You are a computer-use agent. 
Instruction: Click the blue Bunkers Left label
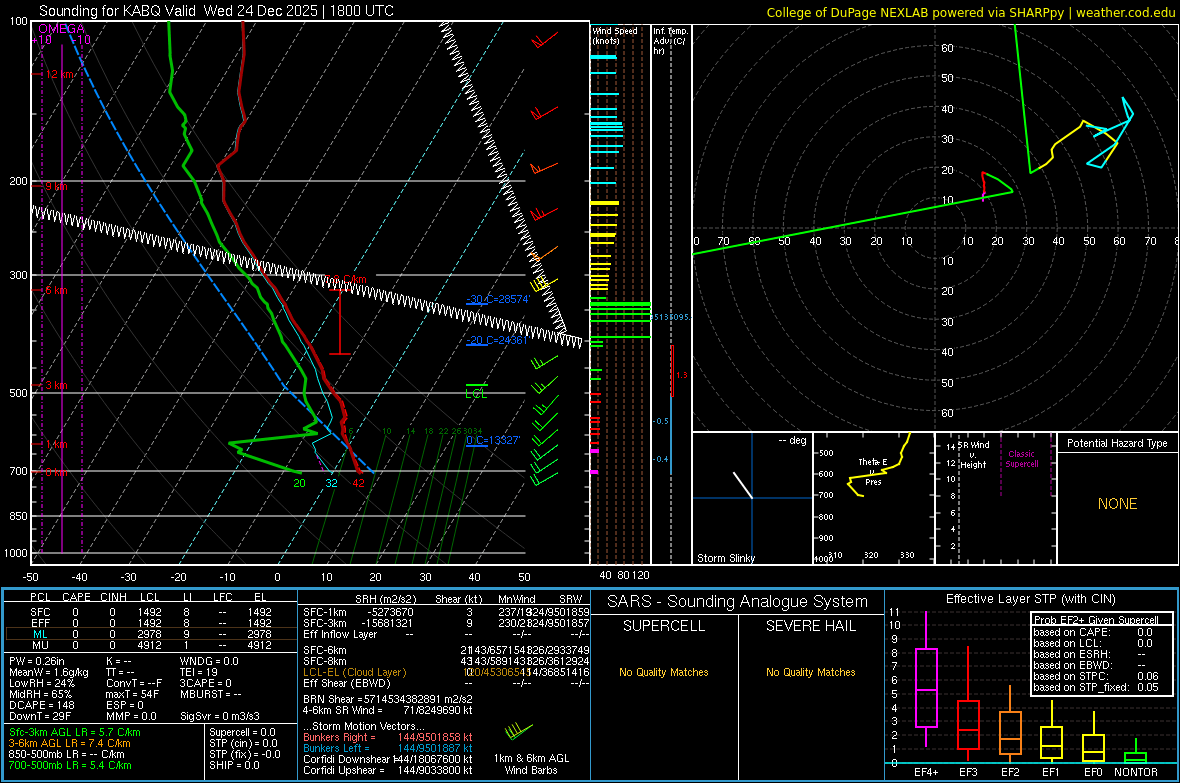click(336, 748)
